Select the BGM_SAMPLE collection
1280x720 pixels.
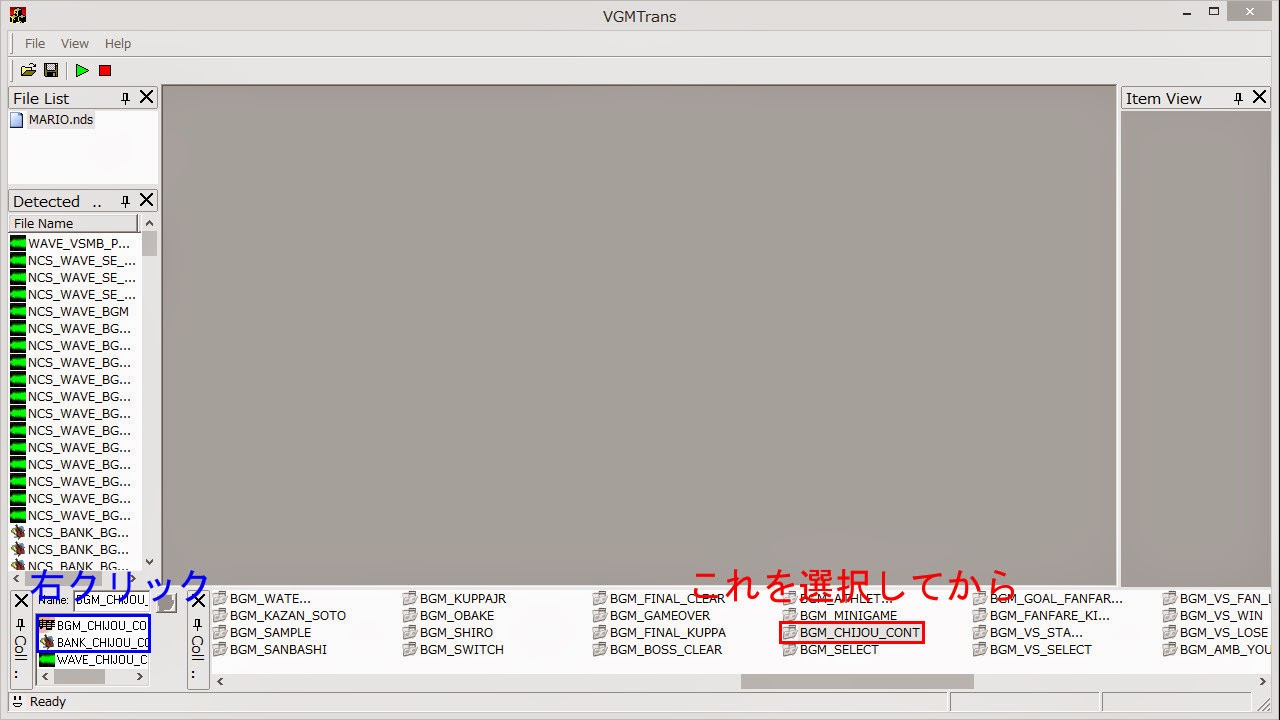pyautogui.click(x=270, y=633)
